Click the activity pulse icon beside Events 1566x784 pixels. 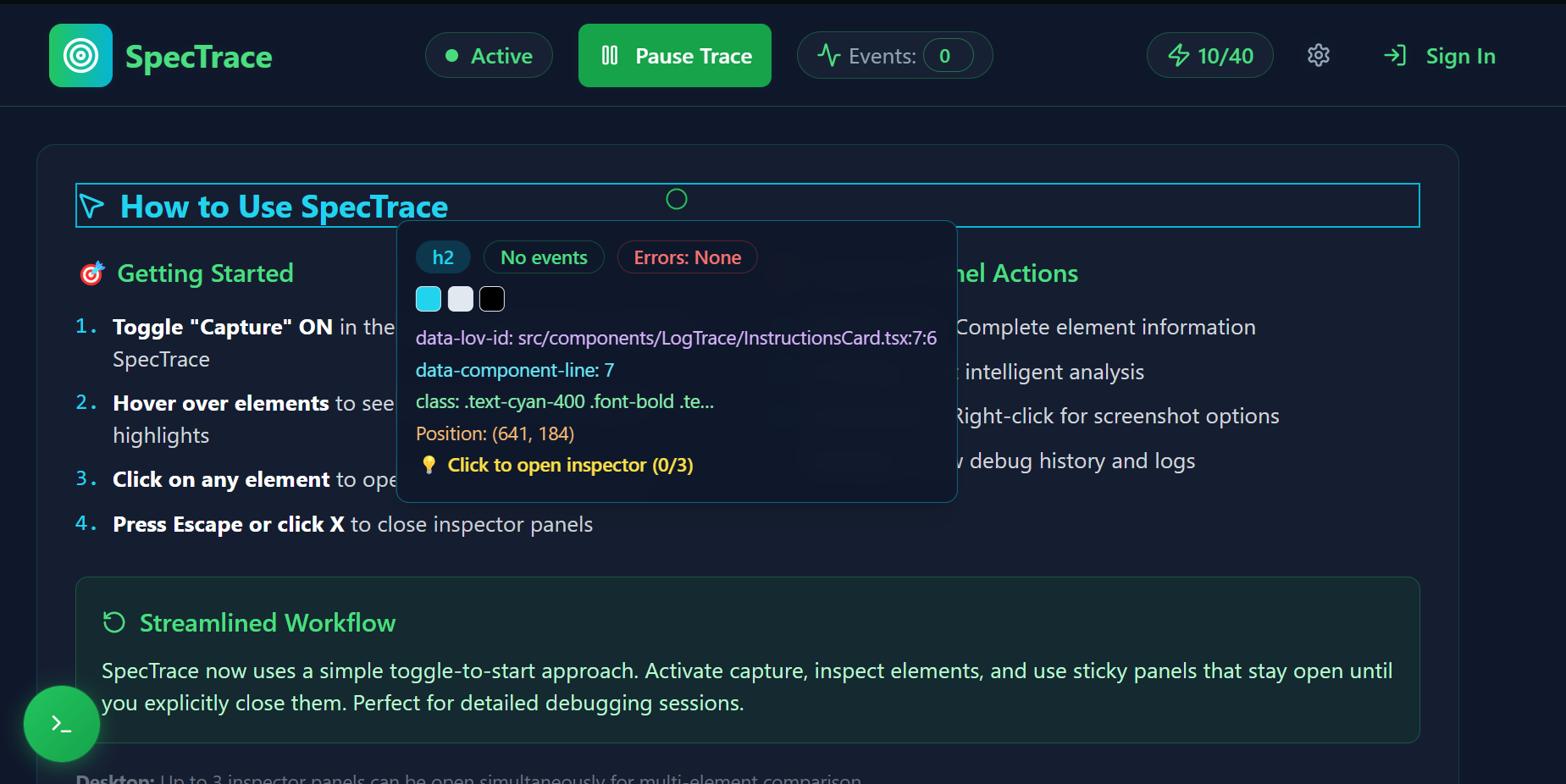point(828,56)
